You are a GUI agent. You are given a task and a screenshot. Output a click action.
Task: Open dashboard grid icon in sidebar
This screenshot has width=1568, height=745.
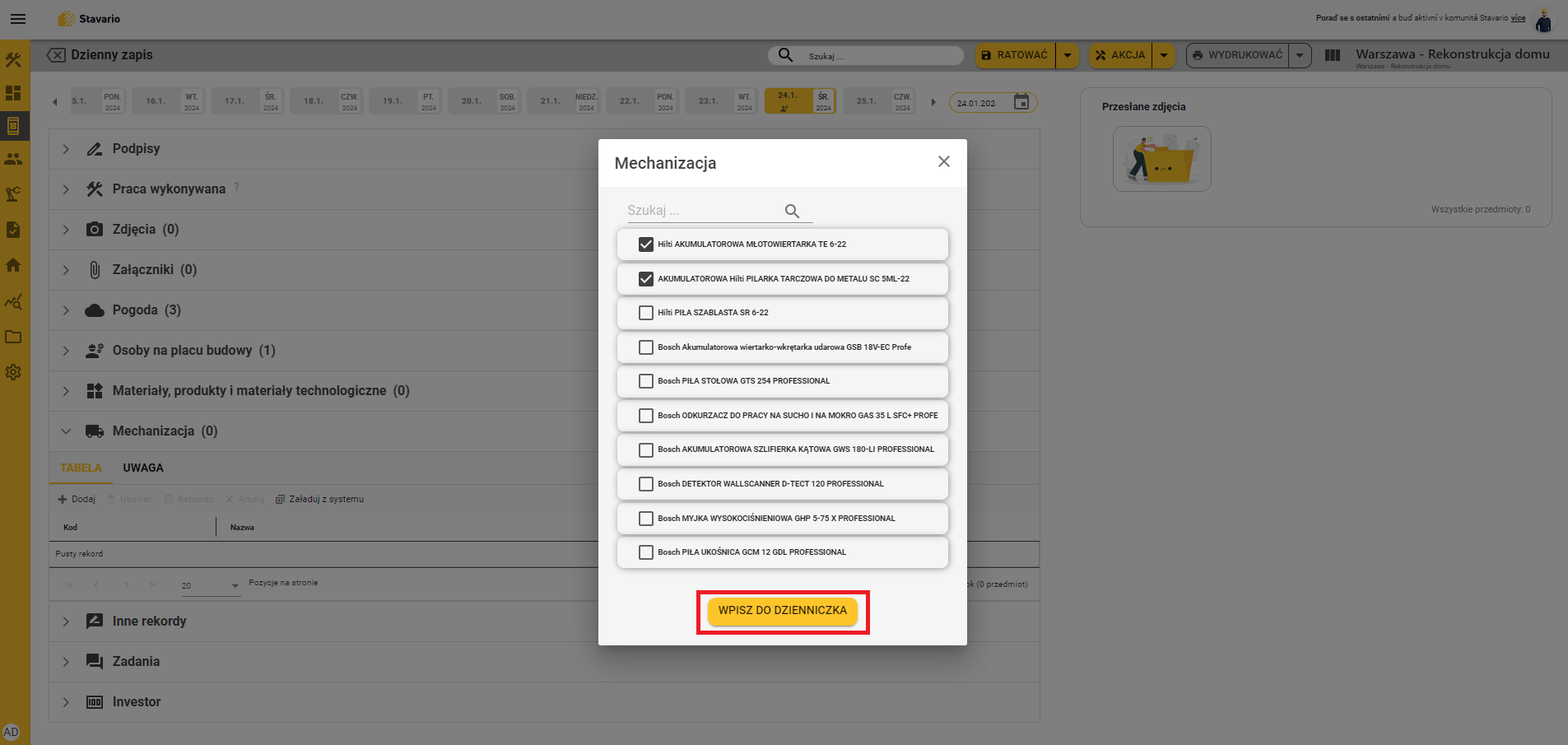tap(13, 93)
